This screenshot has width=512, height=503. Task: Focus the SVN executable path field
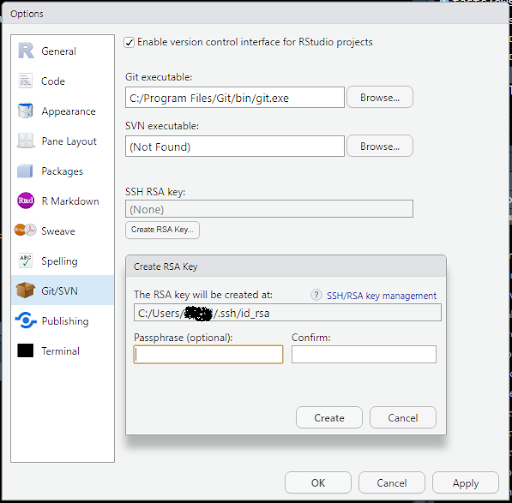click(235, 146)
